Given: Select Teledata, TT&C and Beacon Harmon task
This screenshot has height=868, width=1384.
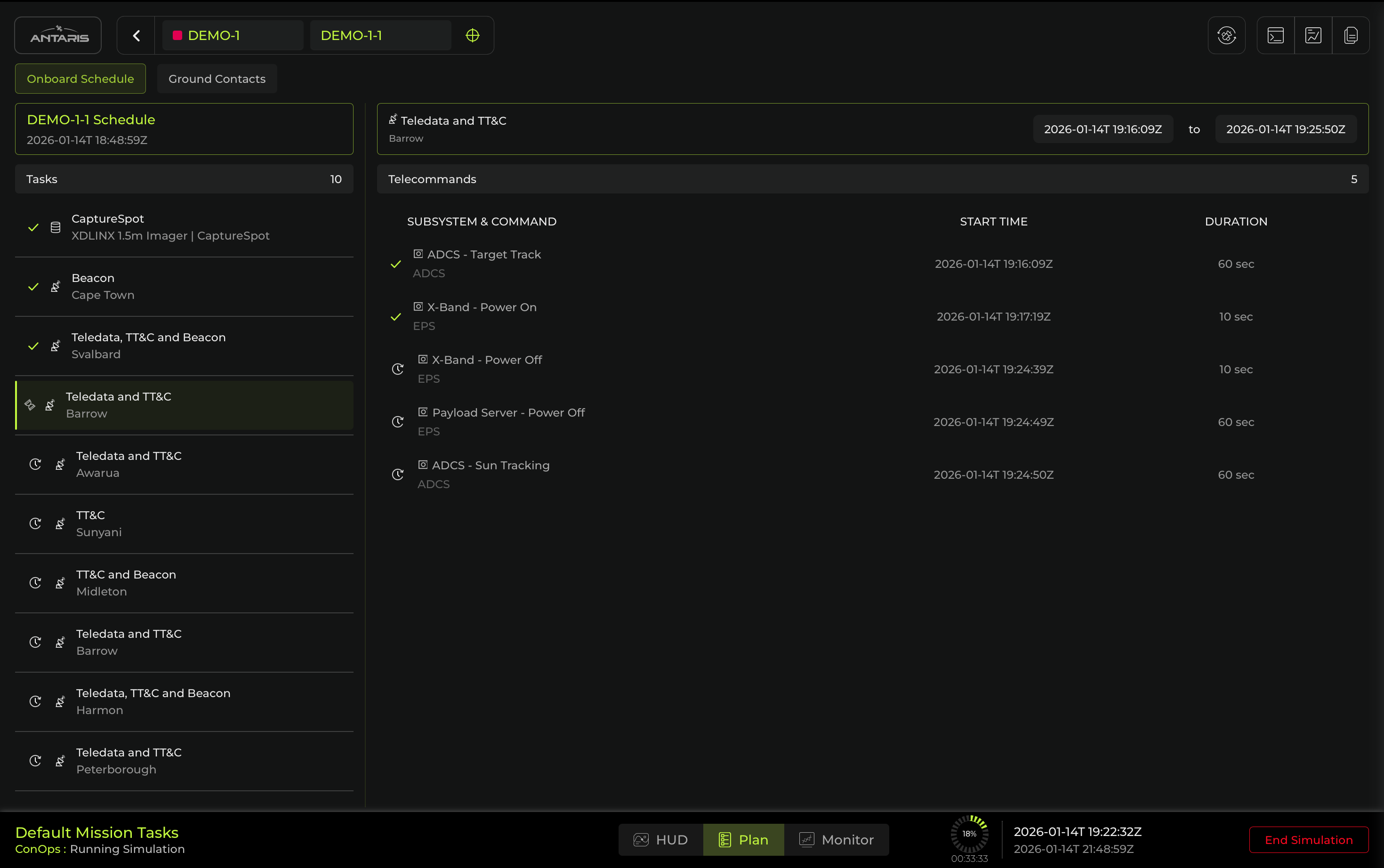Looking at the screenshot, I should click(184, 701).
